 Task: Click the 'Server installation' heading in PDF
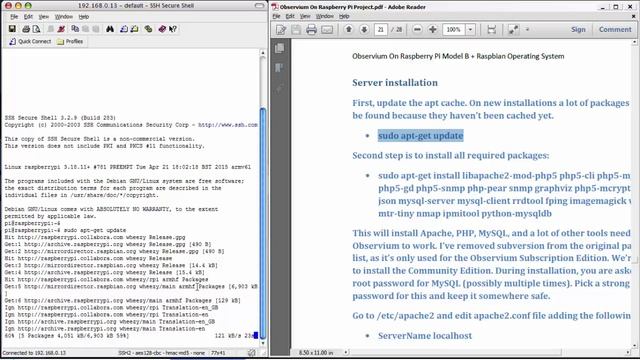[x=395, y=82]
